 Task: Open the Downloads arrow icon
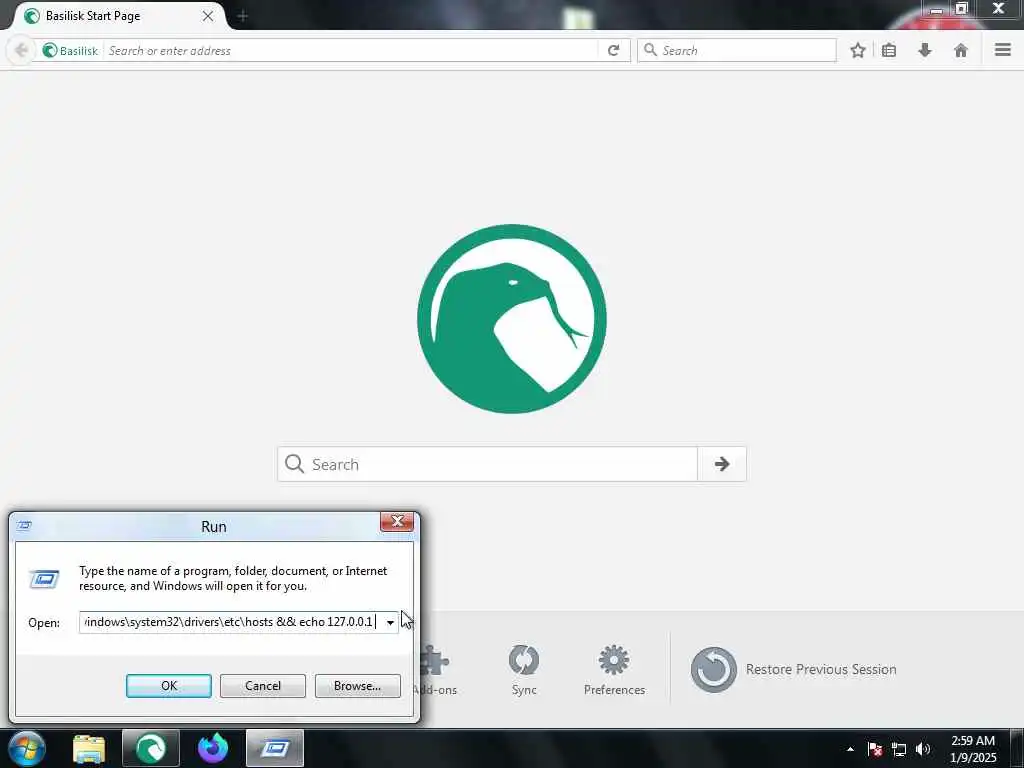(x=925, y=50)
